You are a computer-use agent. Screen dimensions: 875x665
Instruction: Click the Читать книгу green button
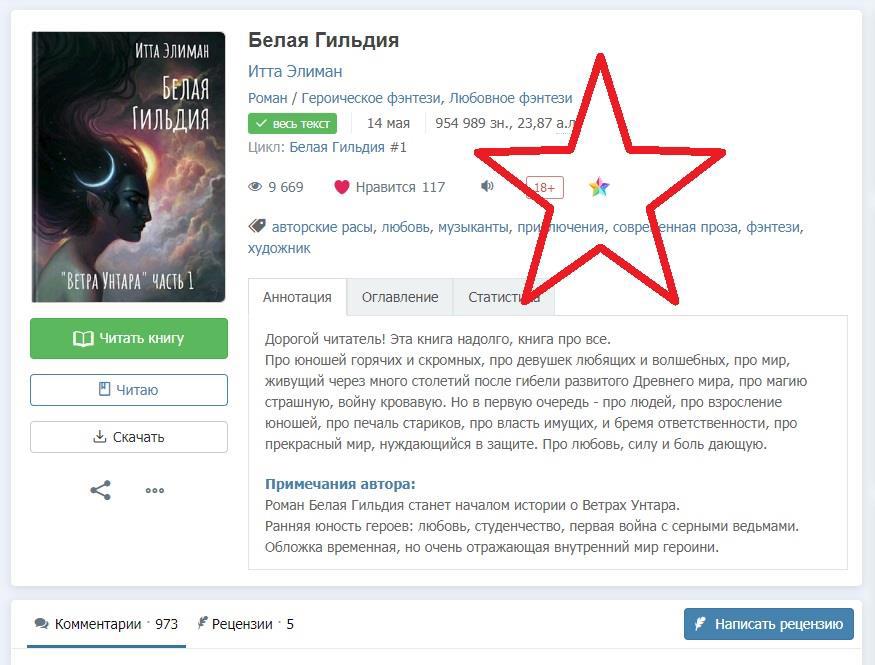(129, 338)
